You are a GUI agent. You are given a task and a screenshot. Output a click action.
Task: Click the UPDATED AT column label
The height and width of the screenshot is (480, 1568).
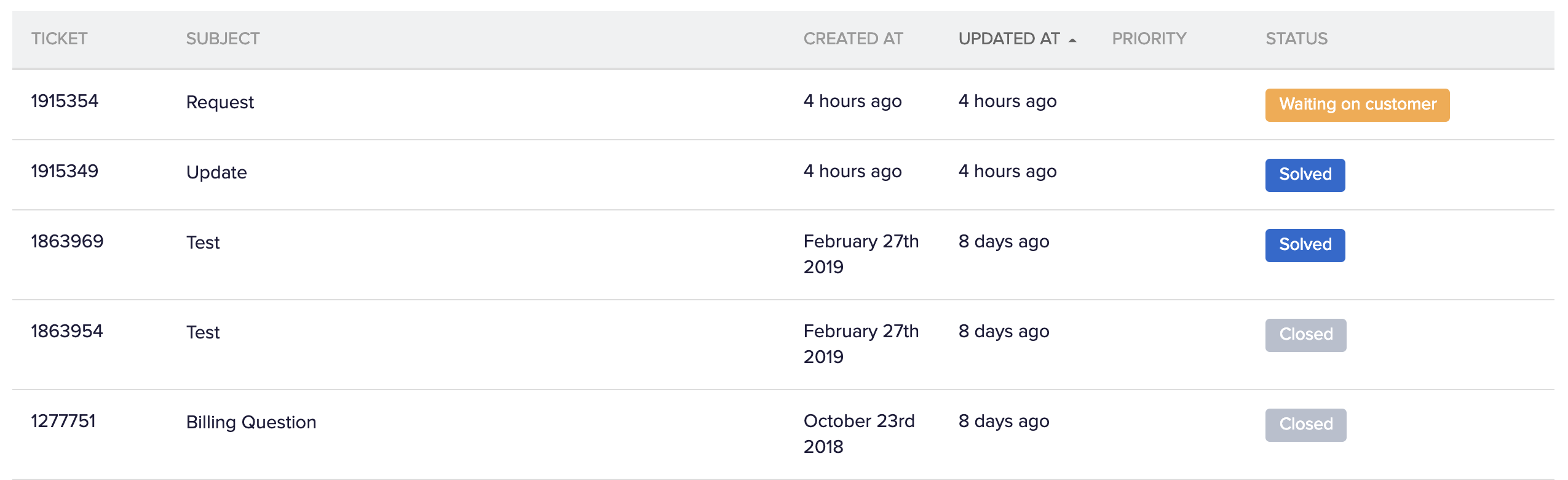coord(1008,39)
